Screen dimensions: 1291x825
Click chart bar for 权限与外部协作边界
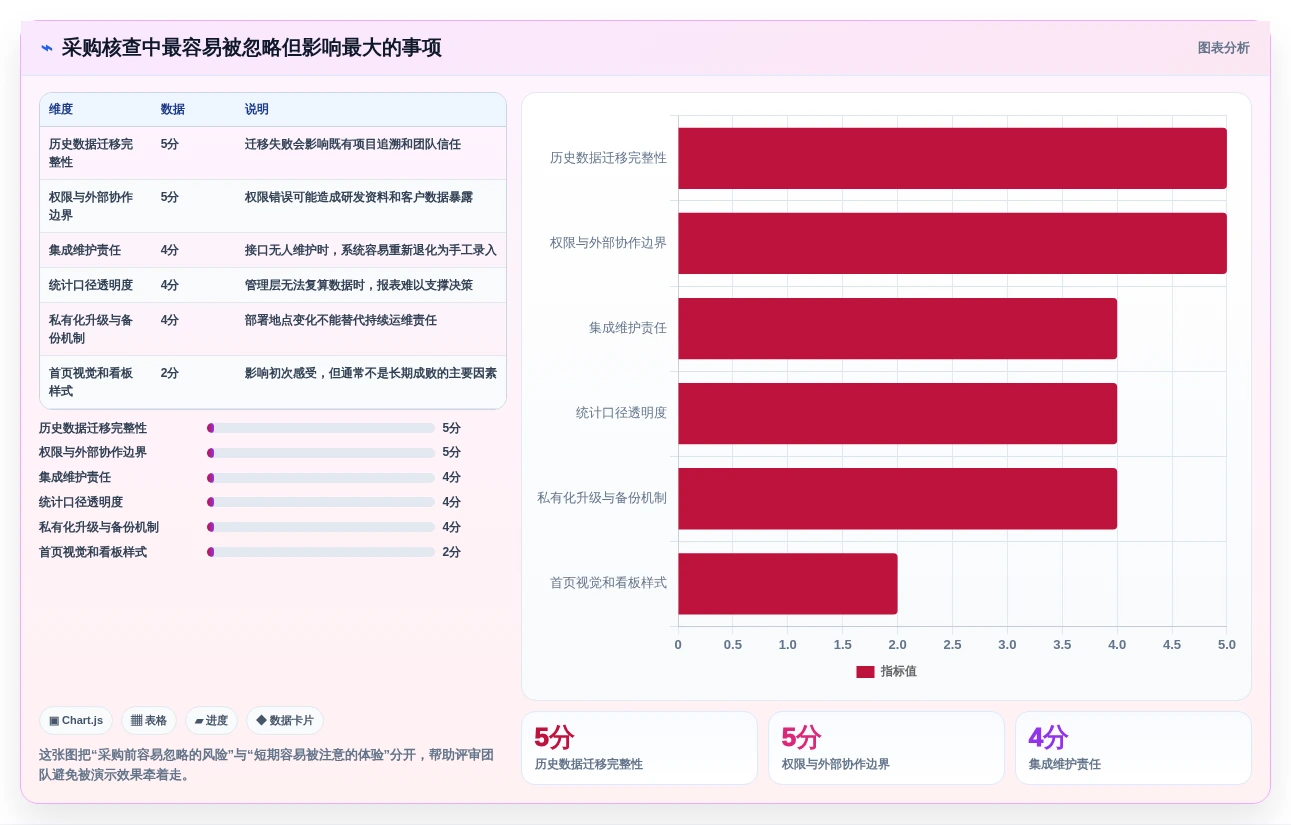pos(952,243)
